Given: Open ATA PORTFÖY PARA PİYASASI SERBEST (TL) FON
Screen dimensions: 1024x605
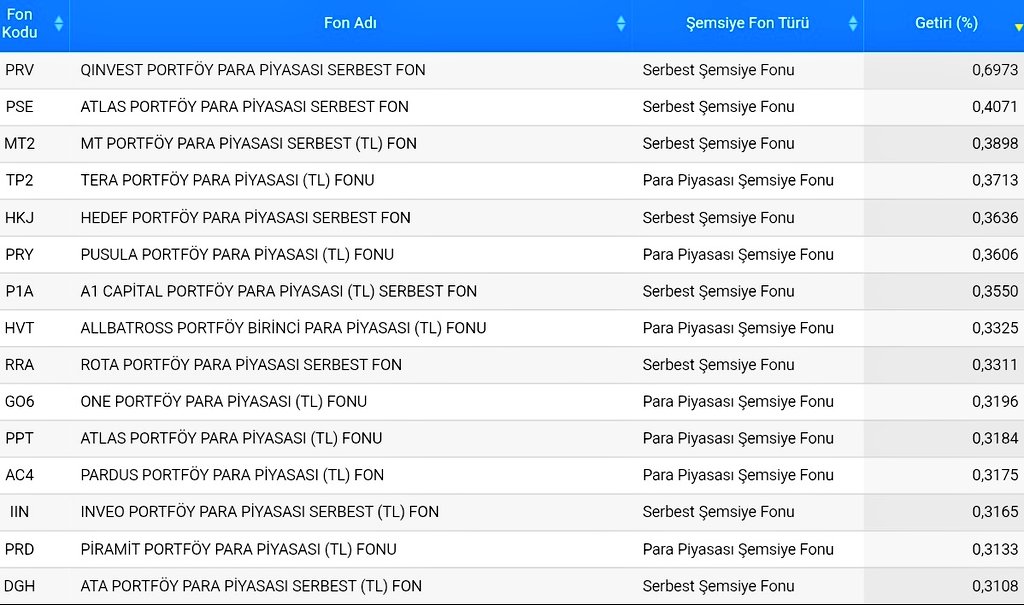Looking at the screenshot, I should point(251,586).
